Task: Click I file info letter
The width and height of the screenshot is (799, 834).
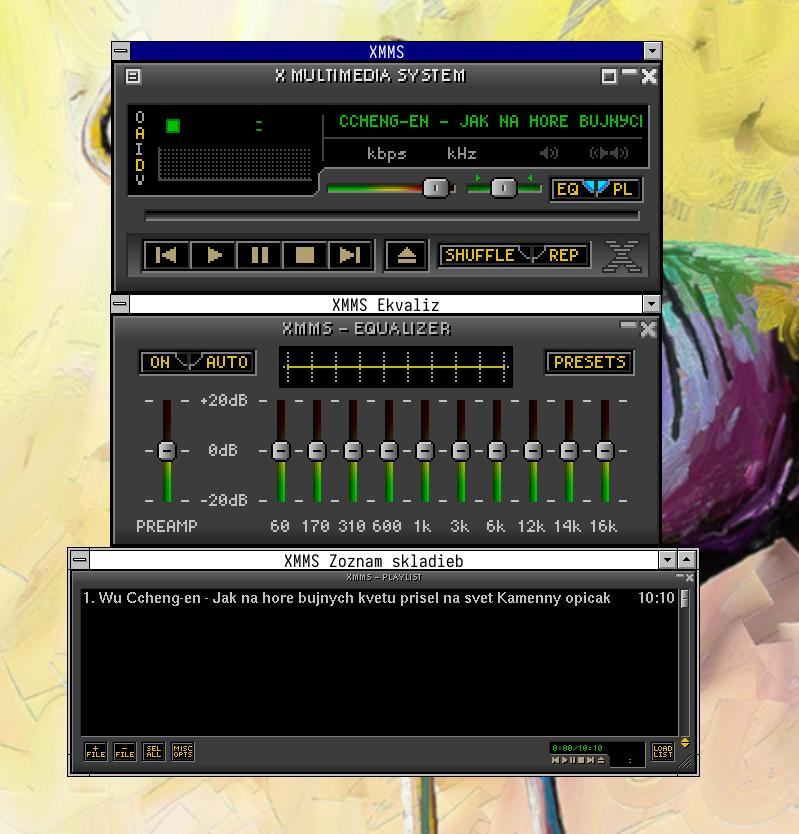Action: (x=140, y=149)
